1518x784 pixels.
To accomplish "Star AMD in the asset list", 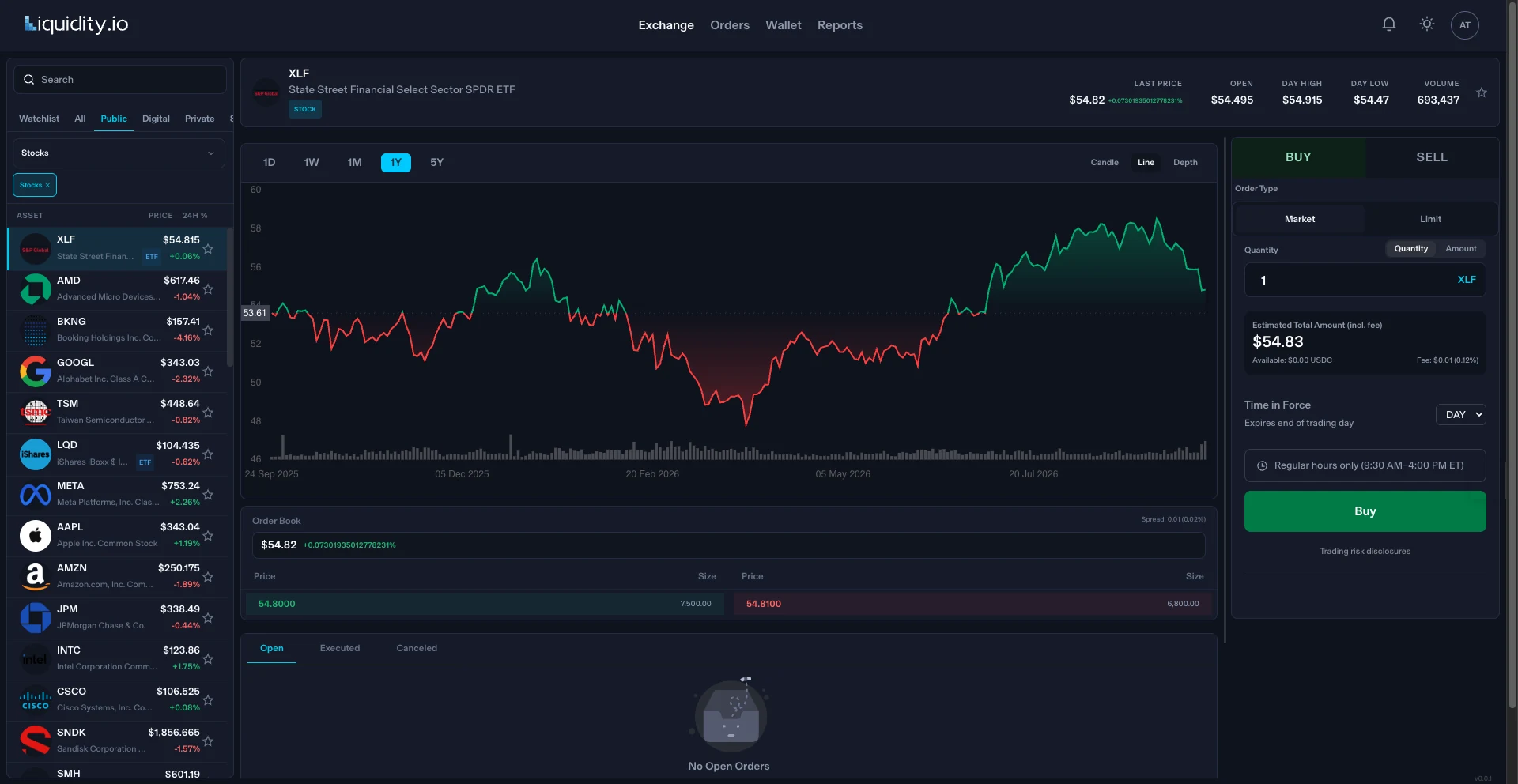I will [x=208, y=289].
